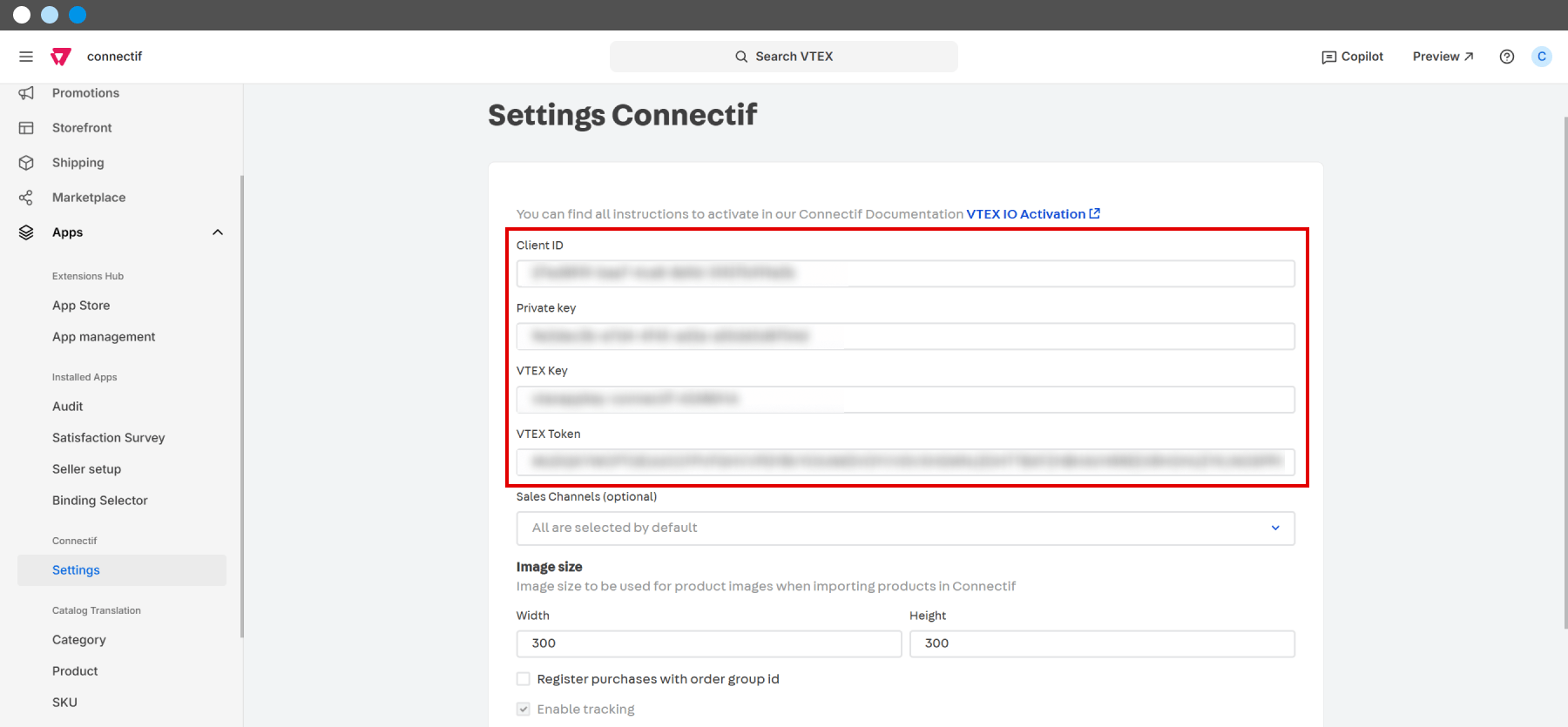Open Storefront in the sidebar
Screen dimensions: 1568x727
point(82,128)
